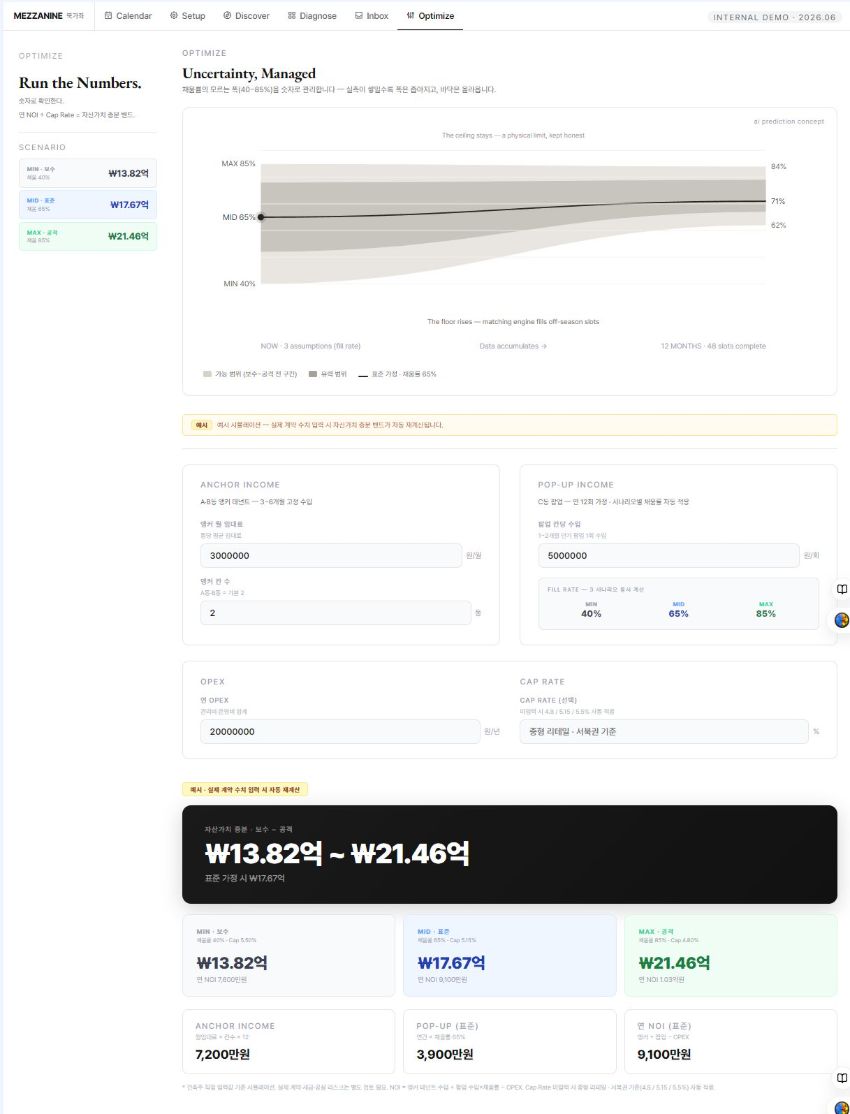Click the MAX 85% chart axis label
This screenshot has width=850, height=1114.
coord(238,163)
